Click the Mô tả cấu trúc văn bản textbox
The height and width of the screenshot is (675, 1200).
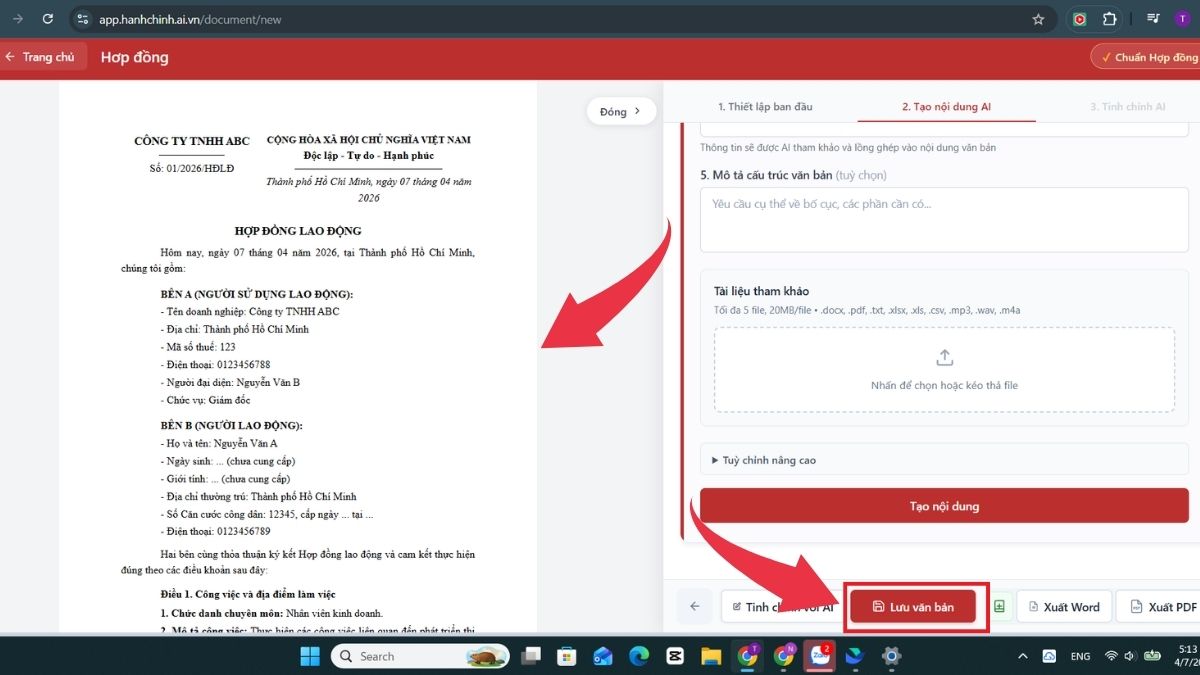944,220
